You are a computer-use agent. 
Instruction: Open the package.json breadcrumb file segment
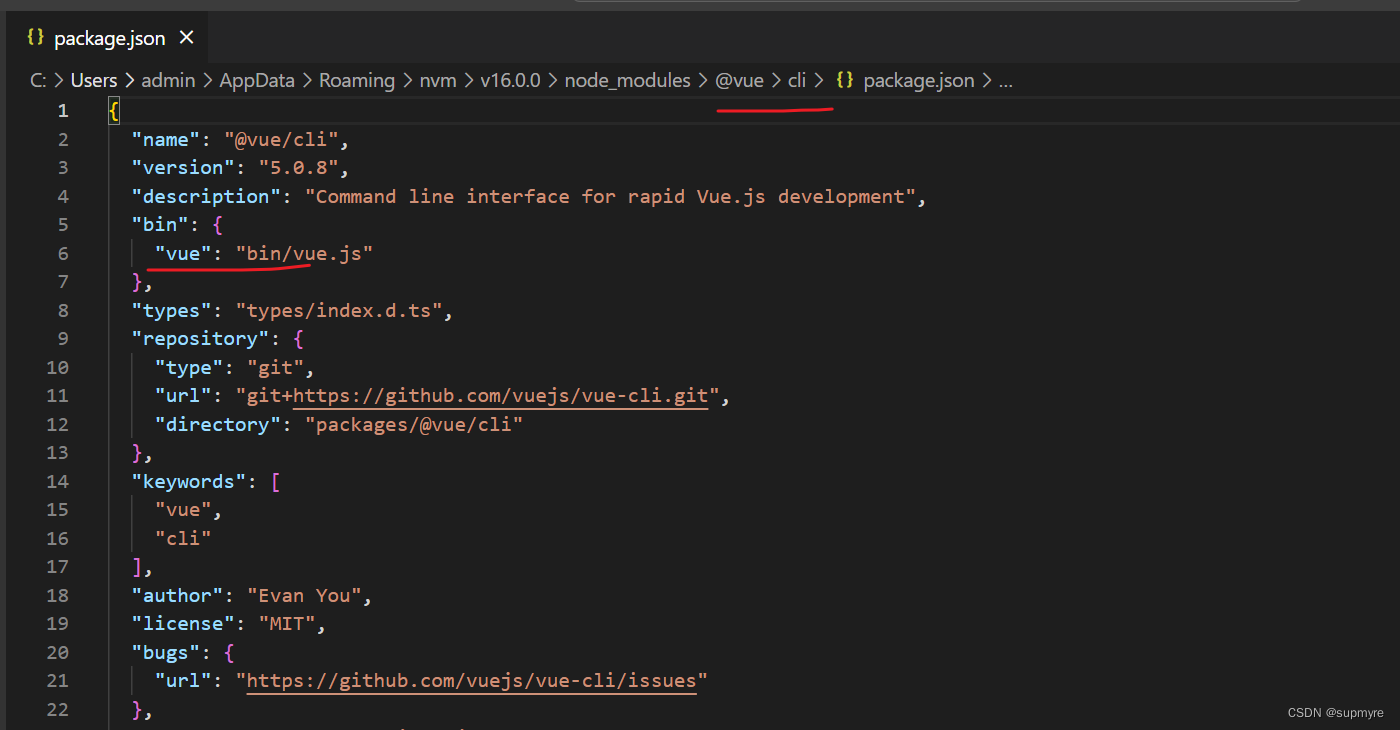coord(918,81)
